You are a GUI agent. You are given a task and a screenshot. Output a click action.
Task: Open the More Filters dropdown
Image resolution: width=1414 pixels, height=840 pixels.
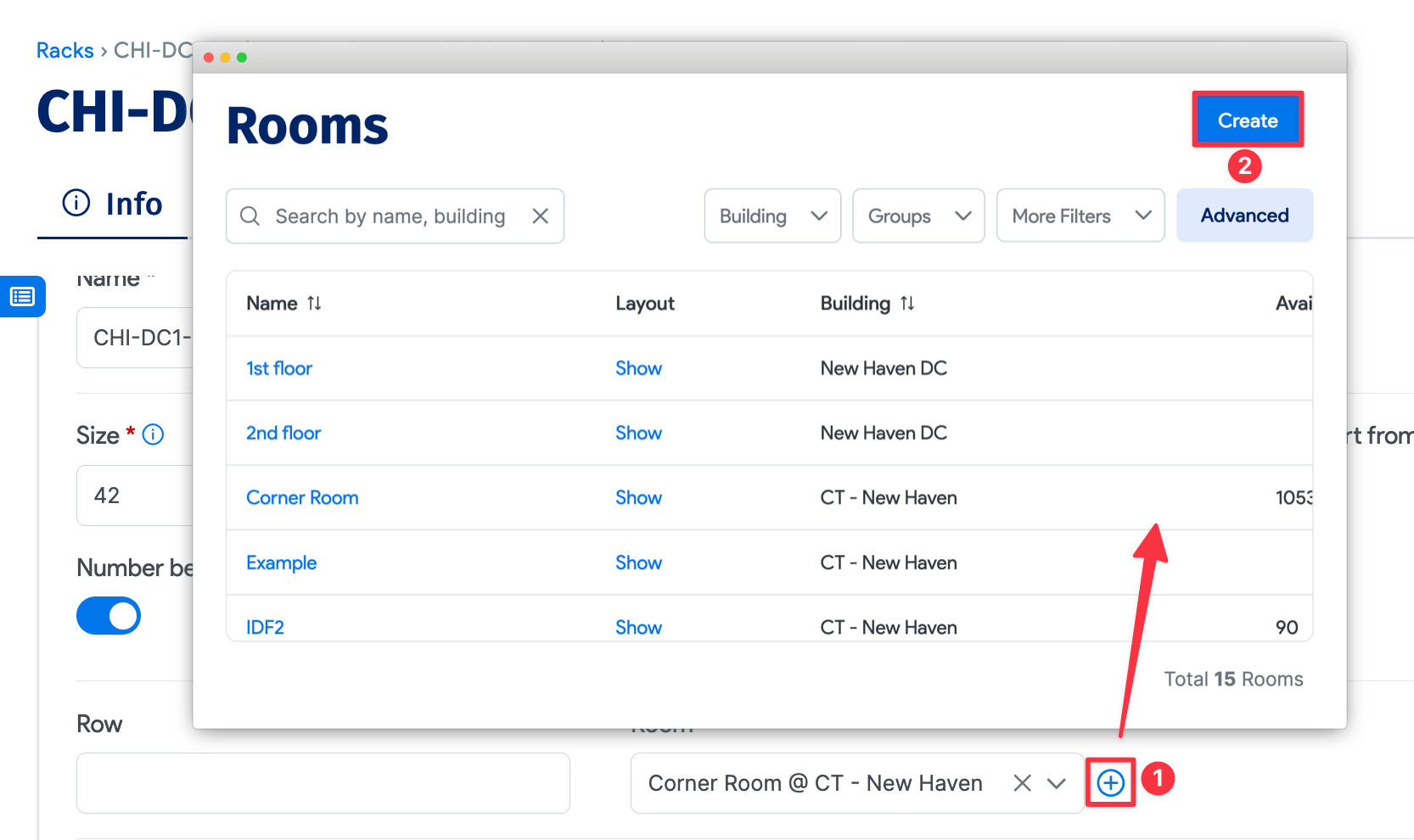pyautogui.click(x=1080, y=216)
